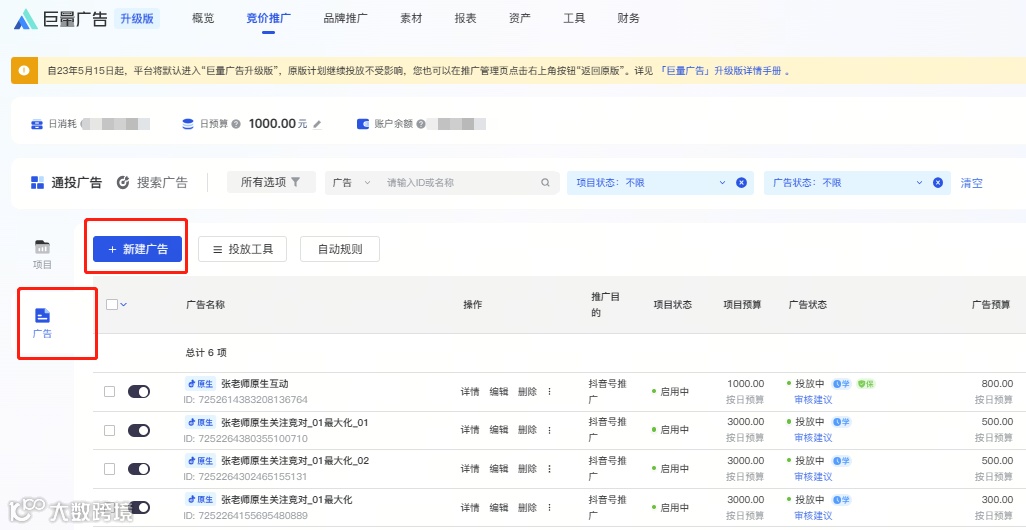This screenshot has width=1026, height=530.
Task: Open 广告 section in left sidebar
Action: click(x=43, y=323)
